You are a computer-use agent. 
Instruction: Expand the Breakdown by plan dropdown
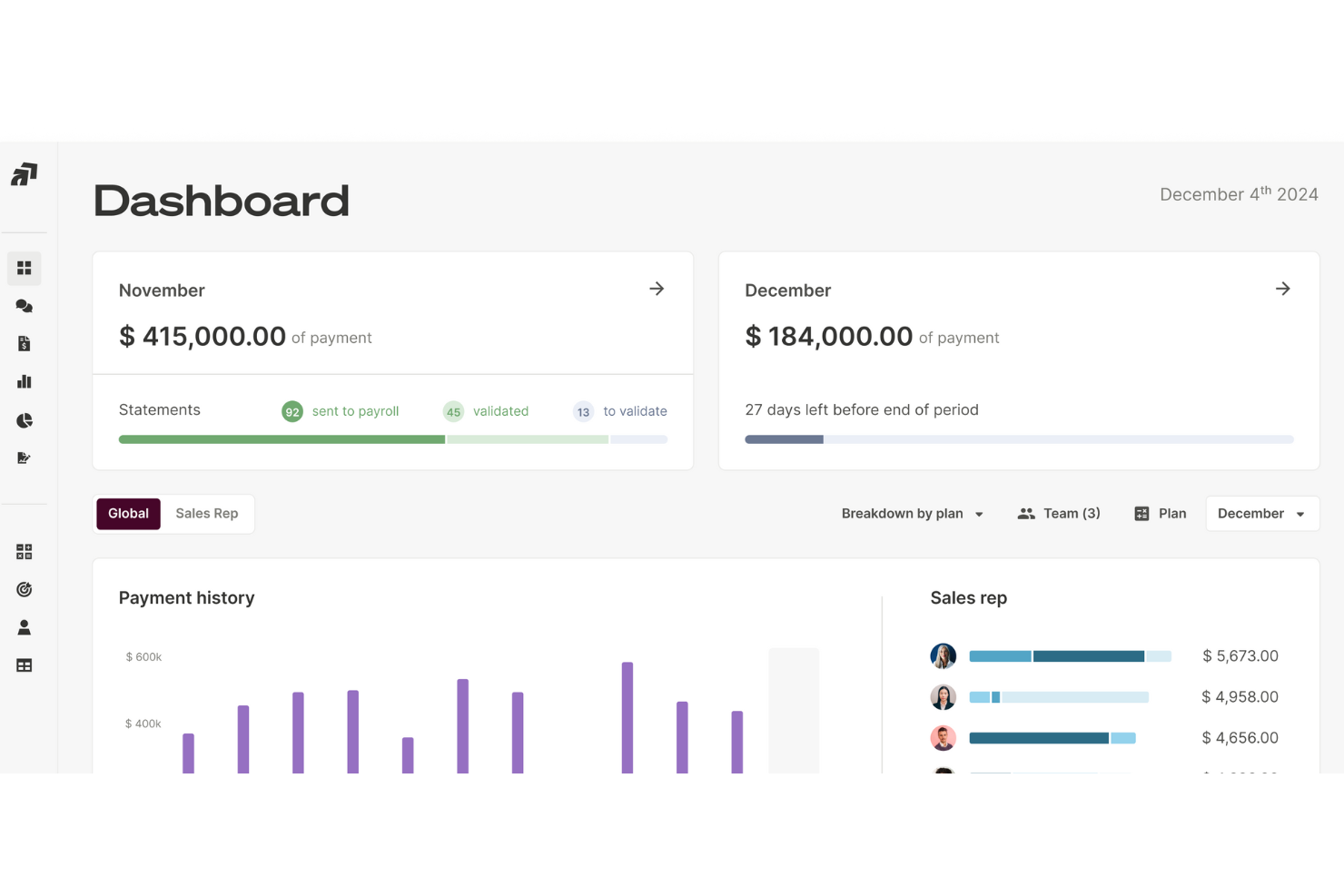(912, 514)
